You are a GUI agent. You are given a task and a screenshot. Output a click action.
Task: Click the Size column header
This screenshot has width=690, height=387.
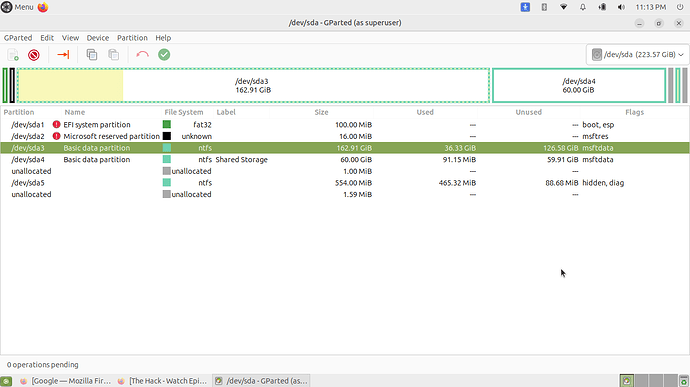tap(321, 112)
